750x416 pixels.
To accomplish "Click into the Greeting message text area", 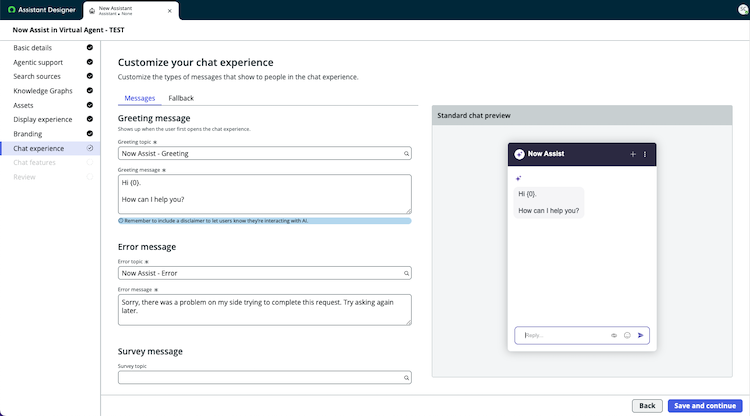I will (265, 194).
